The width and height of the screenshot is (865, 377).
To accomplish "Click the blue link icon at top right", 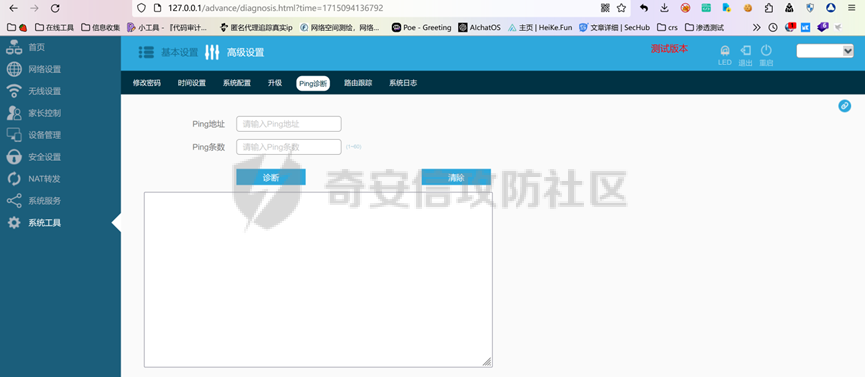I will pyautogui.click(x=845, y=105).
